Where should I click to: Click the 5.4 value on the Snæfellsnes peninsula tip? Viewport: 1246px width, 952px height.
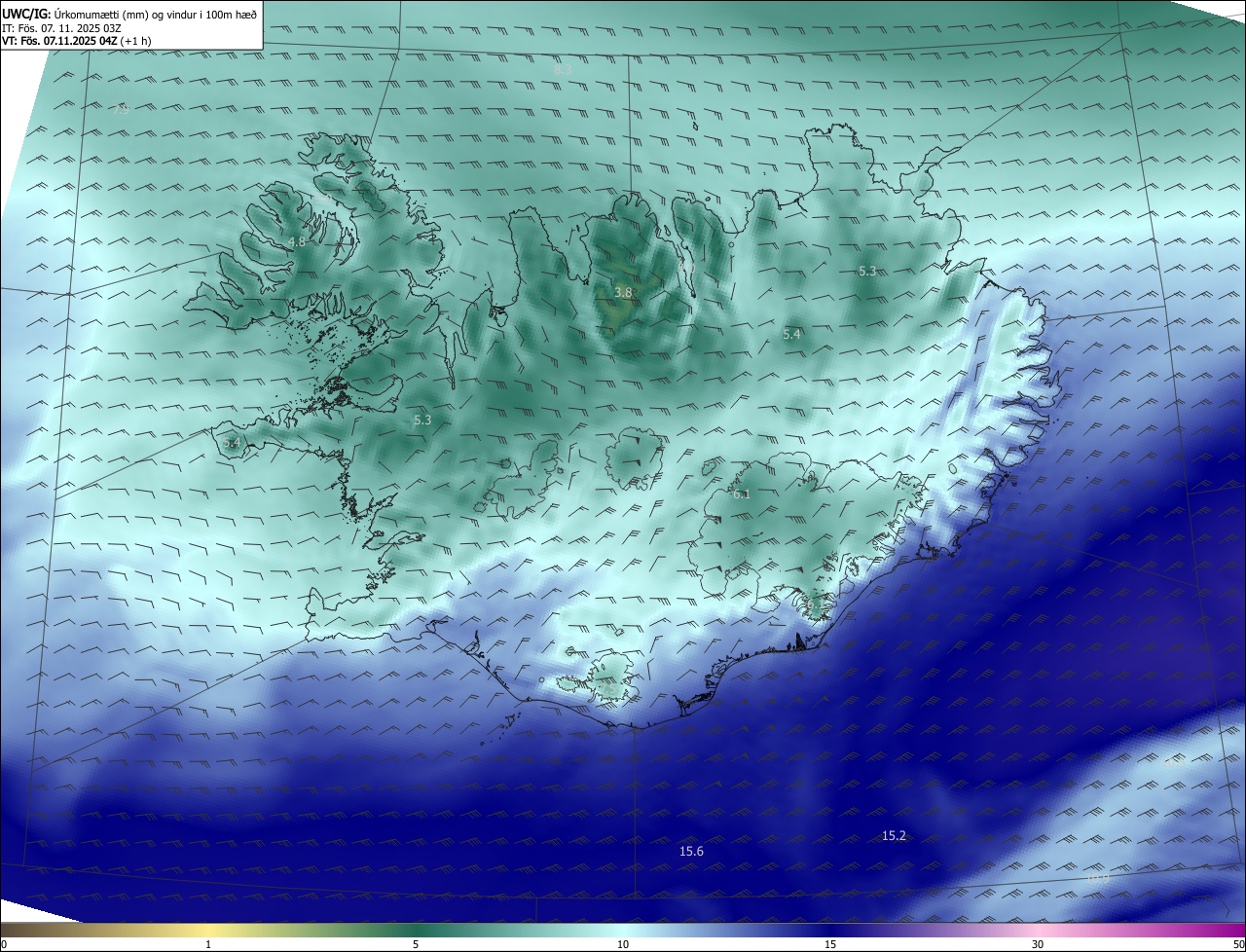(x=231, y=443)
